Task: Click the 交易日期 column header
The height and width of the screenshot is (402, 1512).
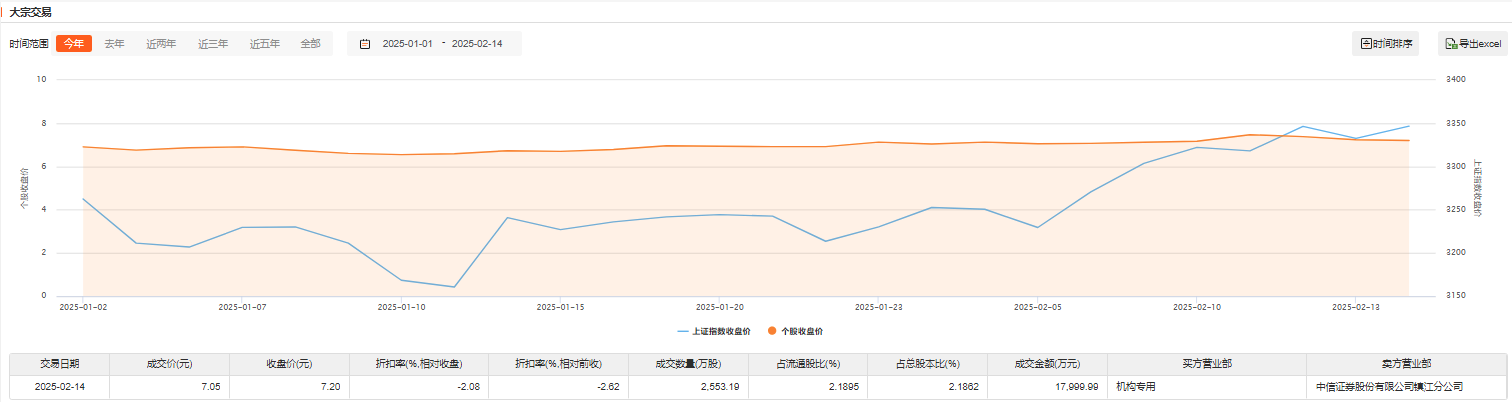Action: (59, 363)
